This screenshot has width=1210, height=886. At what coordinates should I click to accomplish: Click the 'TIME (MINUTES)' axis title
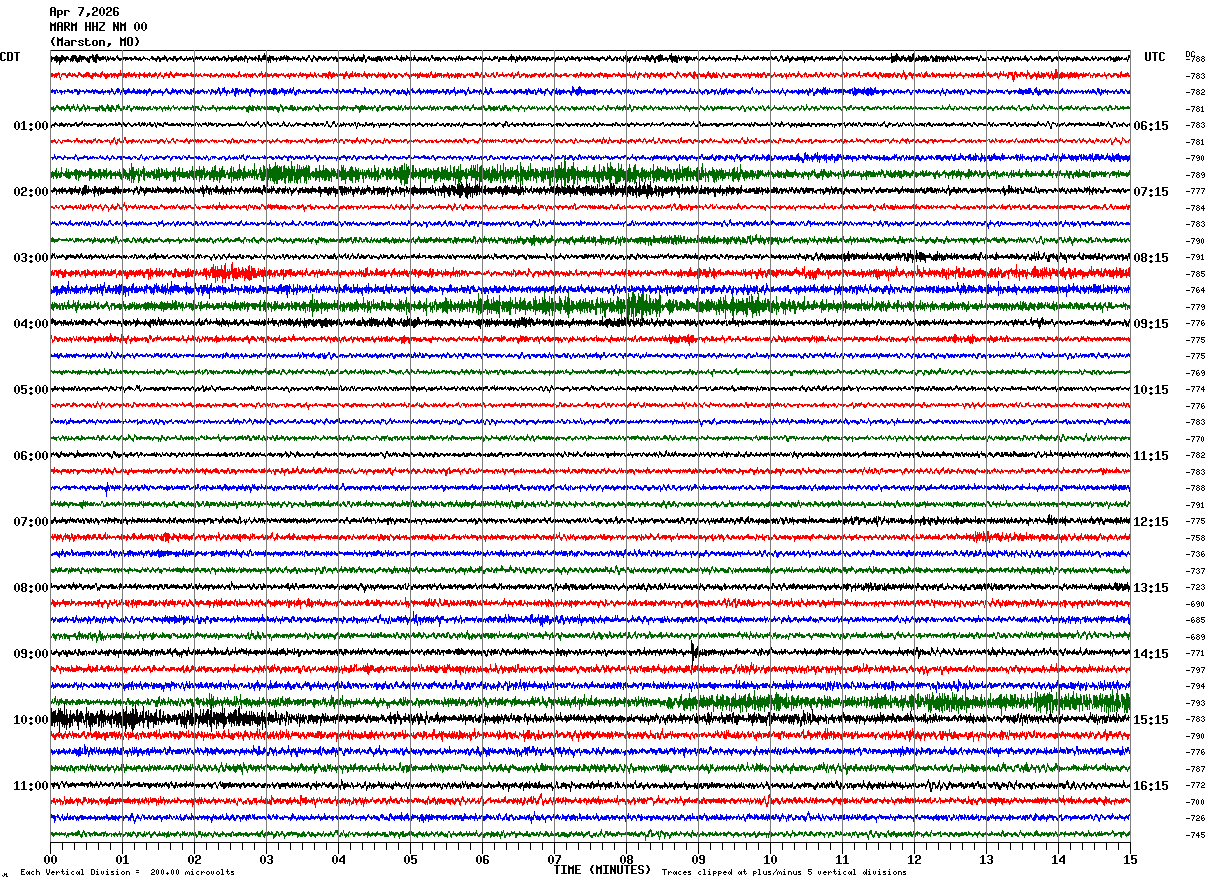point(602,870)
